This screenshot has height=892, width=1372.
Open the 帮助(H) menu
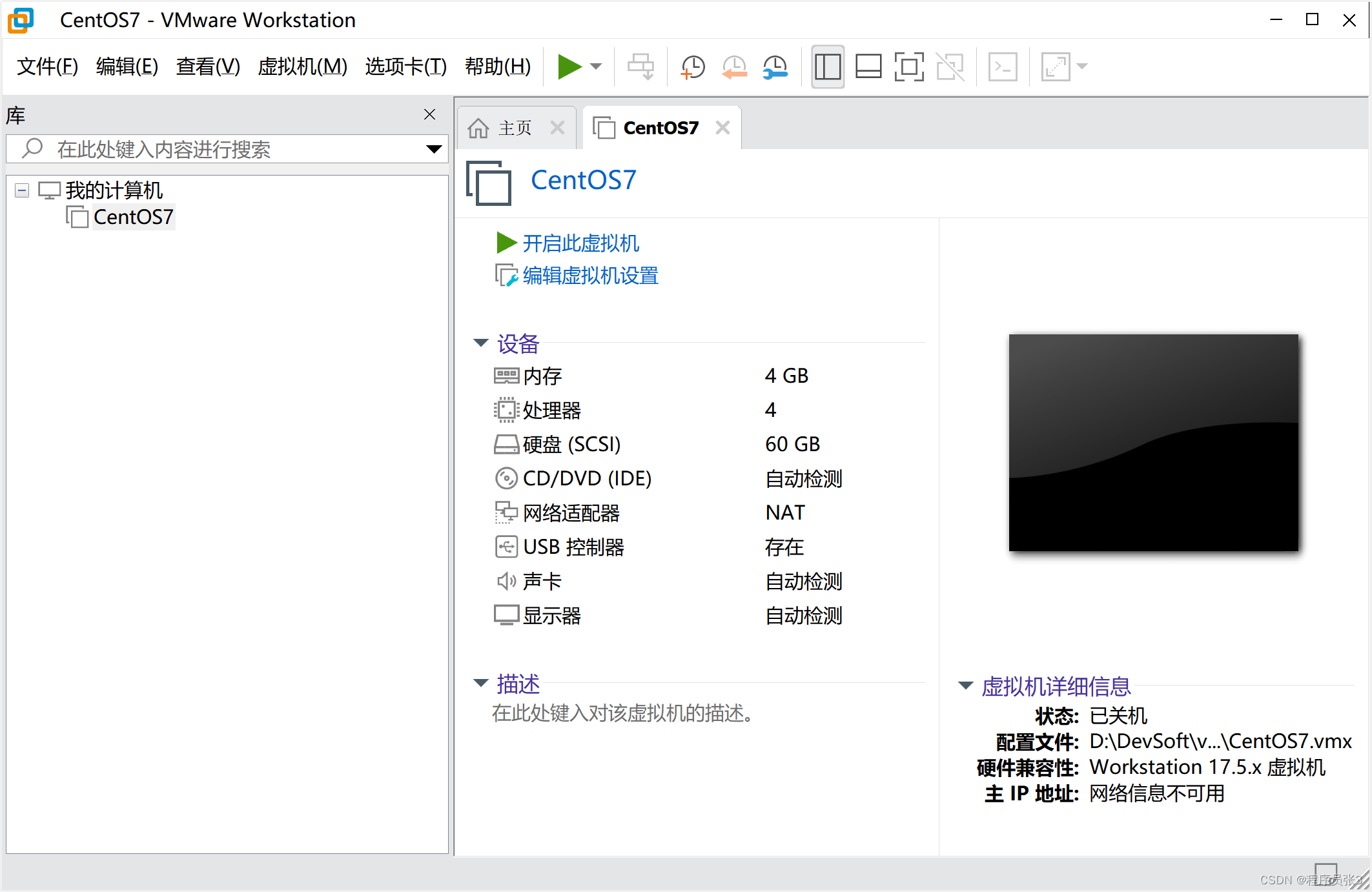pos(498,66)
